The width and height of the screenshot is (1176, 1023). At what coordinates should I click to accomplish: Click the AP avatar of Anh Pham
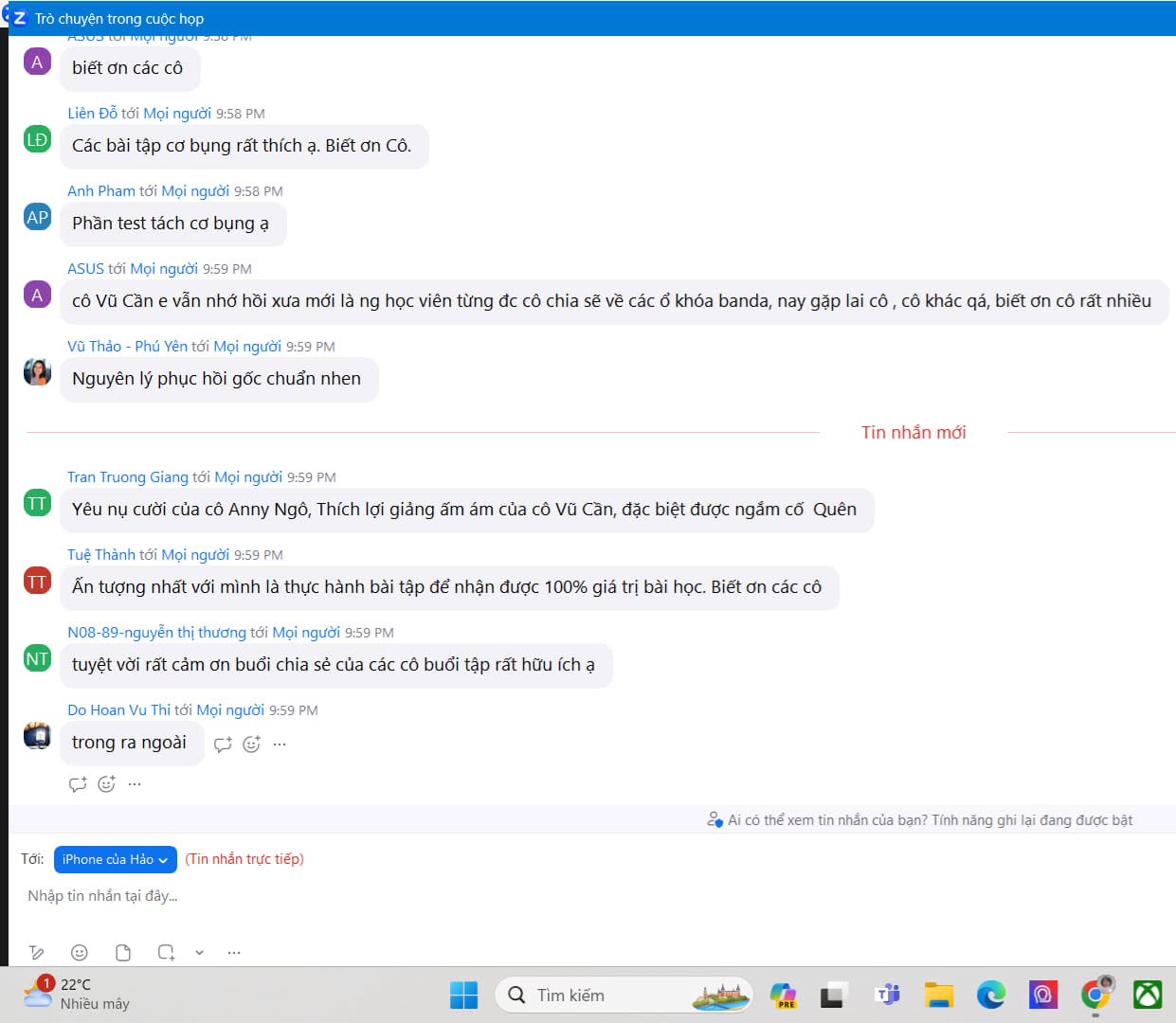pos(37,217)
